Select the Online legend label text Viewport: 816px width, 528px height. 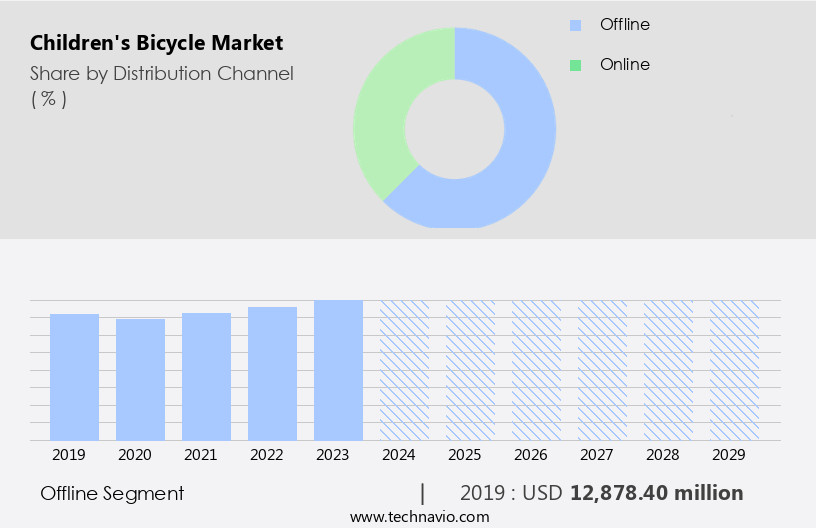[624, 64]
